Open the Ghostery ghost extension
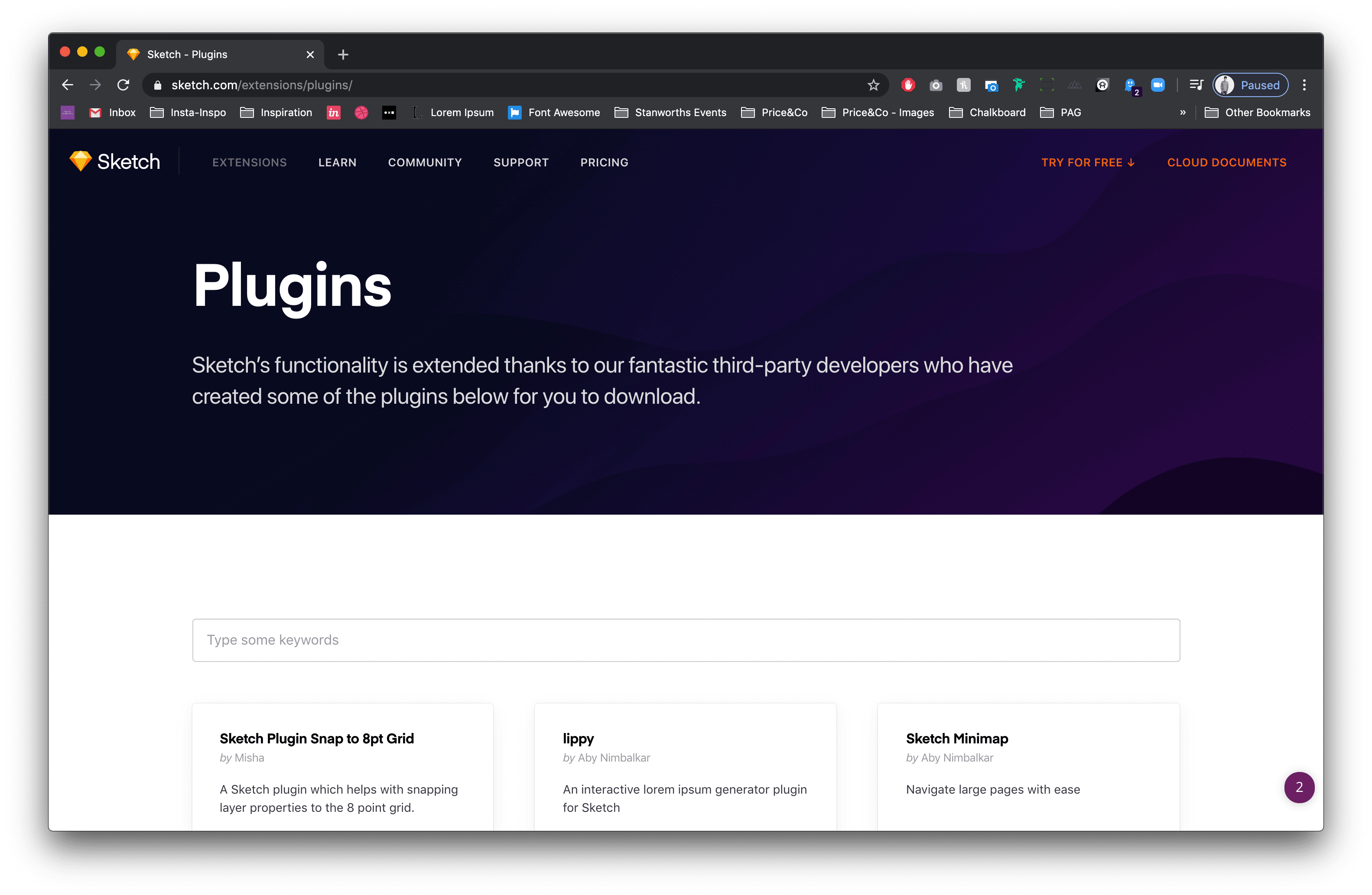Viewport: 1372px width, 895px height. coord(1130,85)
